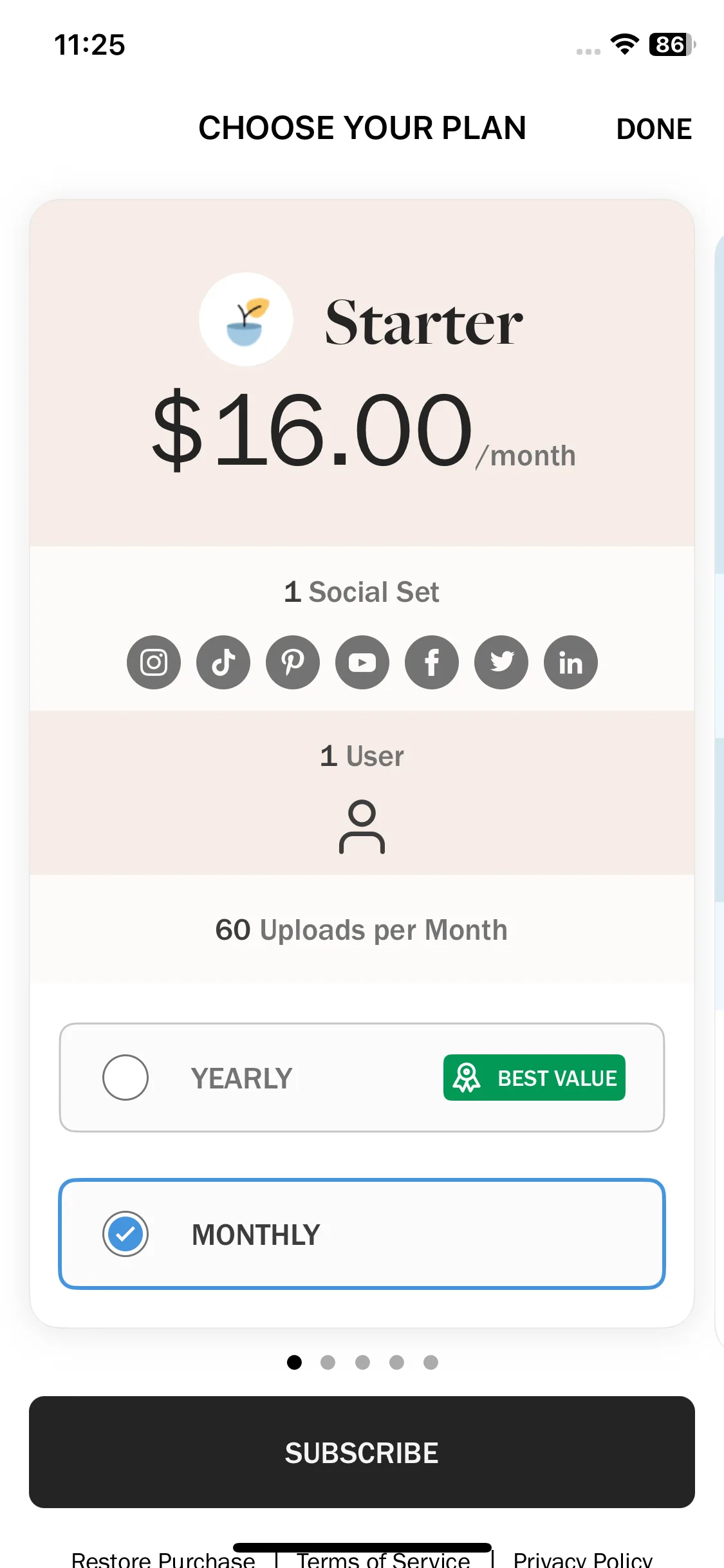Screen dimensions: 724x1568
Task: Tap the Wi-Fi status icon
Action: click(624, 44)
